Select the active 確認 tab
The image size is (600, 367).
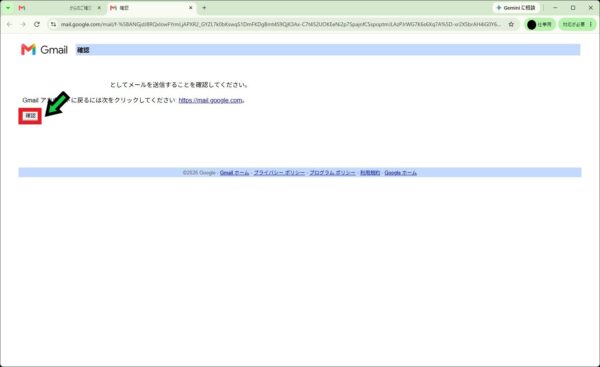[152, 8]
